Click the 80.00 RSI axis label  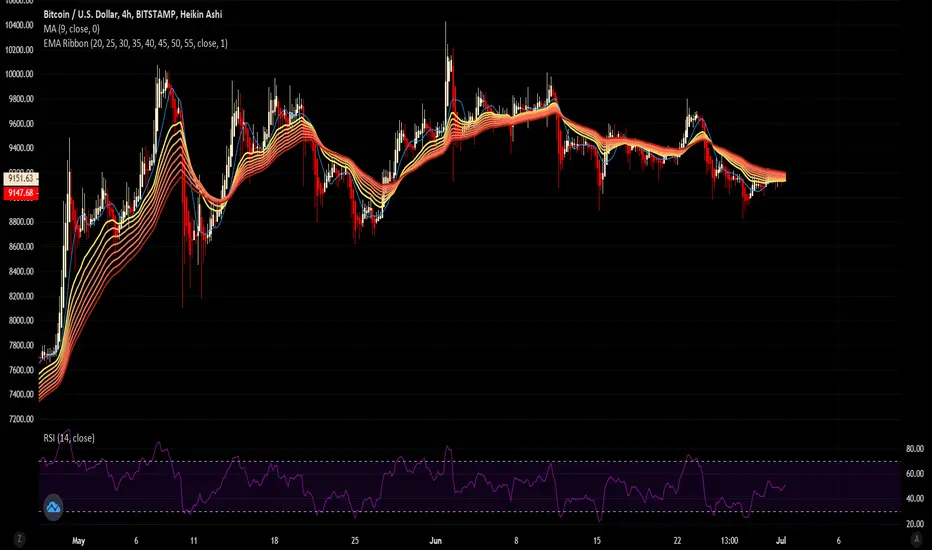(915, 449)
